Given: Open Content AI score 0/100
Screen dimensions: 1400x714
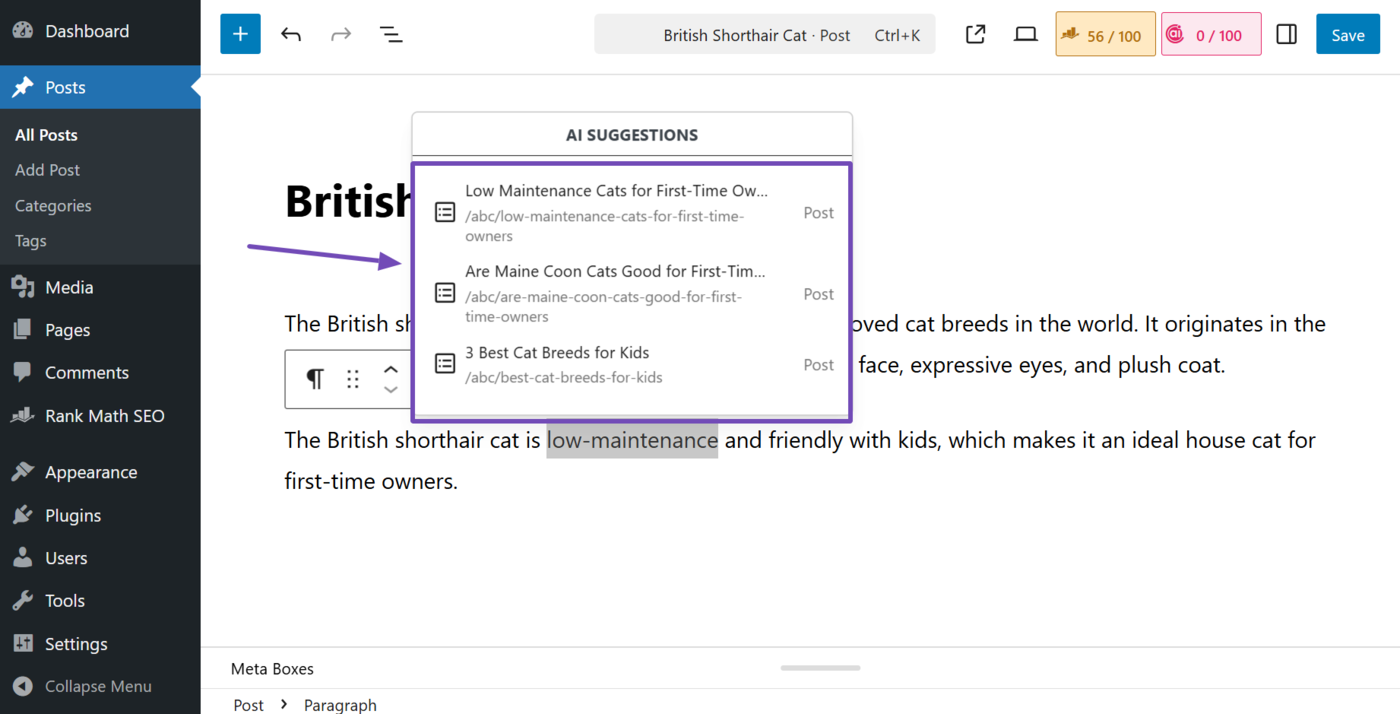Looking at the screenshot, I should click(1210, 35).
